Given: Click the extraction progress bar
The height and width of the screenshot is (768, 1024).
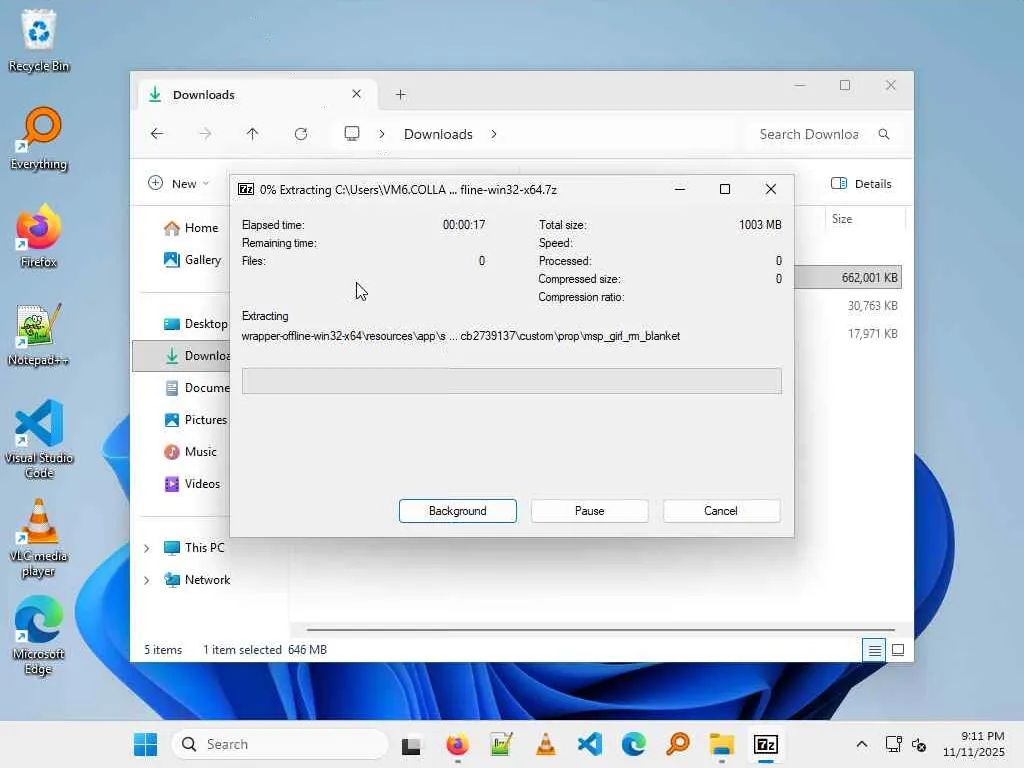Looking at the screenshot, I should click(x=511, y=381).
